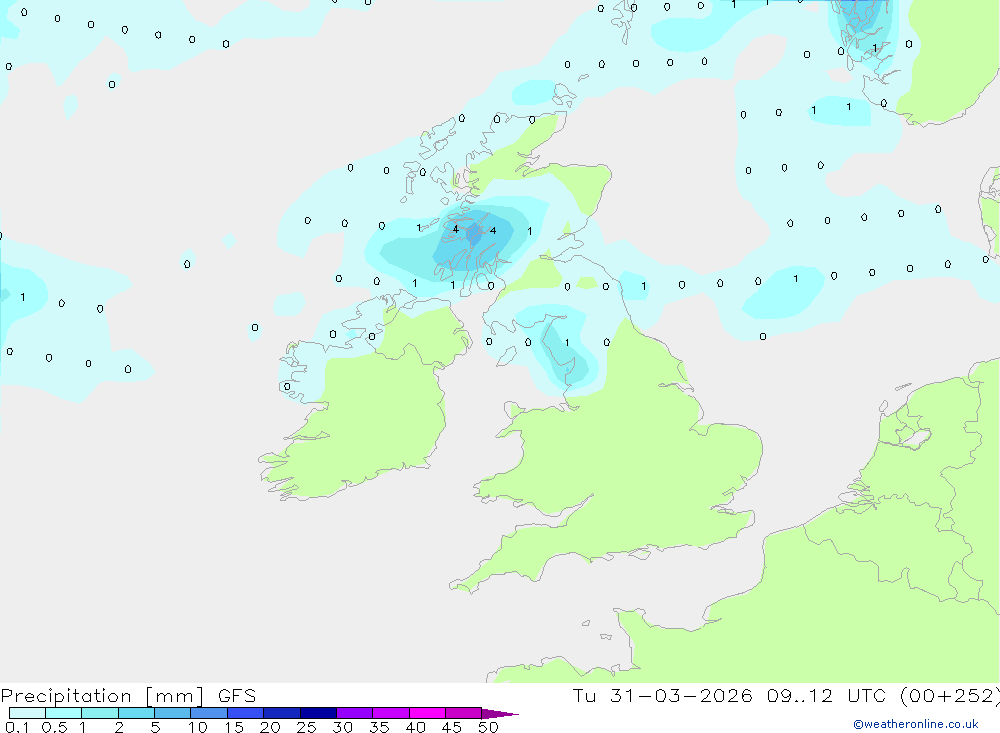This screenshot has height=733, width=1000.
Task: Click the '45' legend scale label
Action: point(452,727)
